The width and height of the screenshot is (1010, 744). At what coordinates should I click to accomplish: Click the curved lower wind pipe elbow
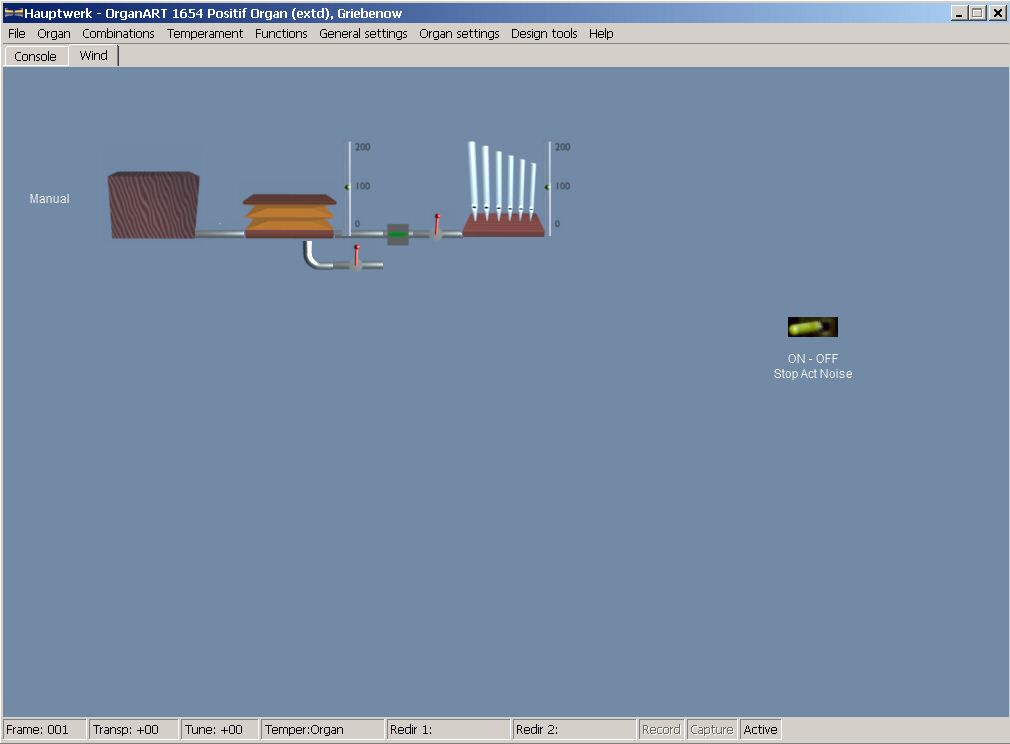(x=313, y=258)
